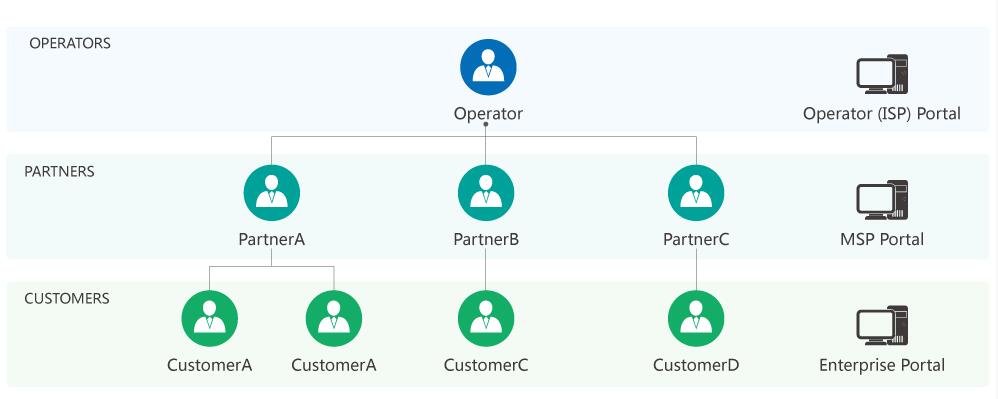This screenshot has width=998, height=399.
Task: Click the Operator text label
Action: (x=488, y=114)
